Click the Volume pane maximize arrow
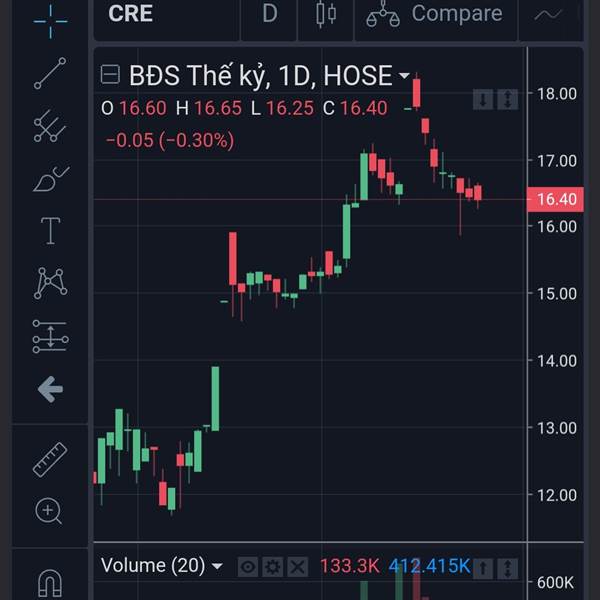This screenshot has height=600, width=600. [508, 569]
